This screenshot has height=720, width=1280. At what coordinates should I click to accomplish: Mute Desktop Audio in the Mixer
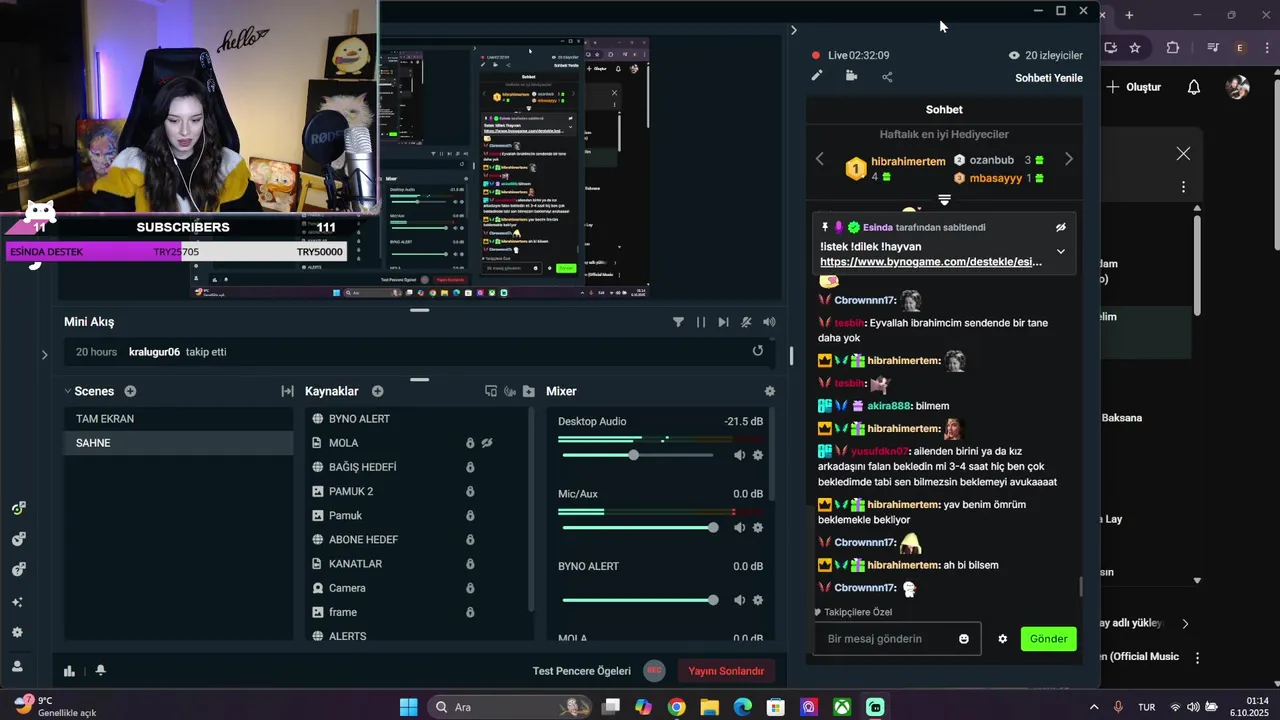(x=739, y=455)
